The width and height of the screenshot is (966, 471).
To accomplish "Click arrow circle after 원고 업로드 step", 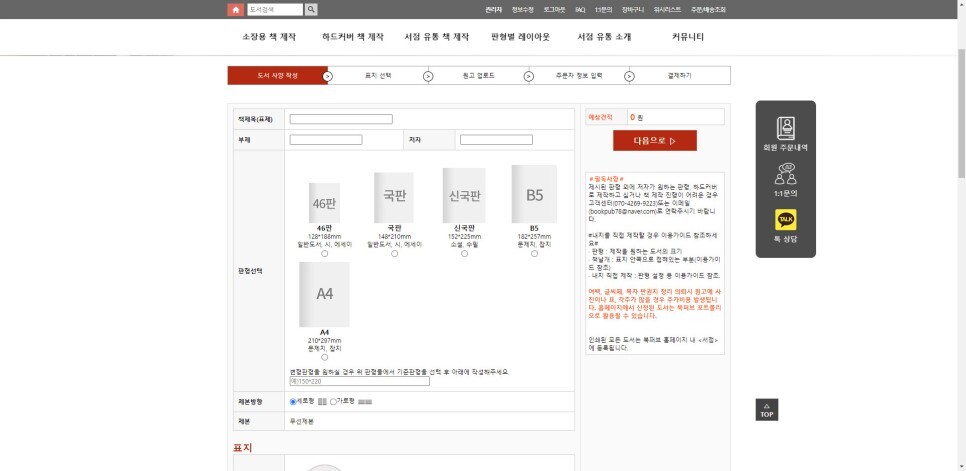I will pyautogui.click(x=529, y=76).
